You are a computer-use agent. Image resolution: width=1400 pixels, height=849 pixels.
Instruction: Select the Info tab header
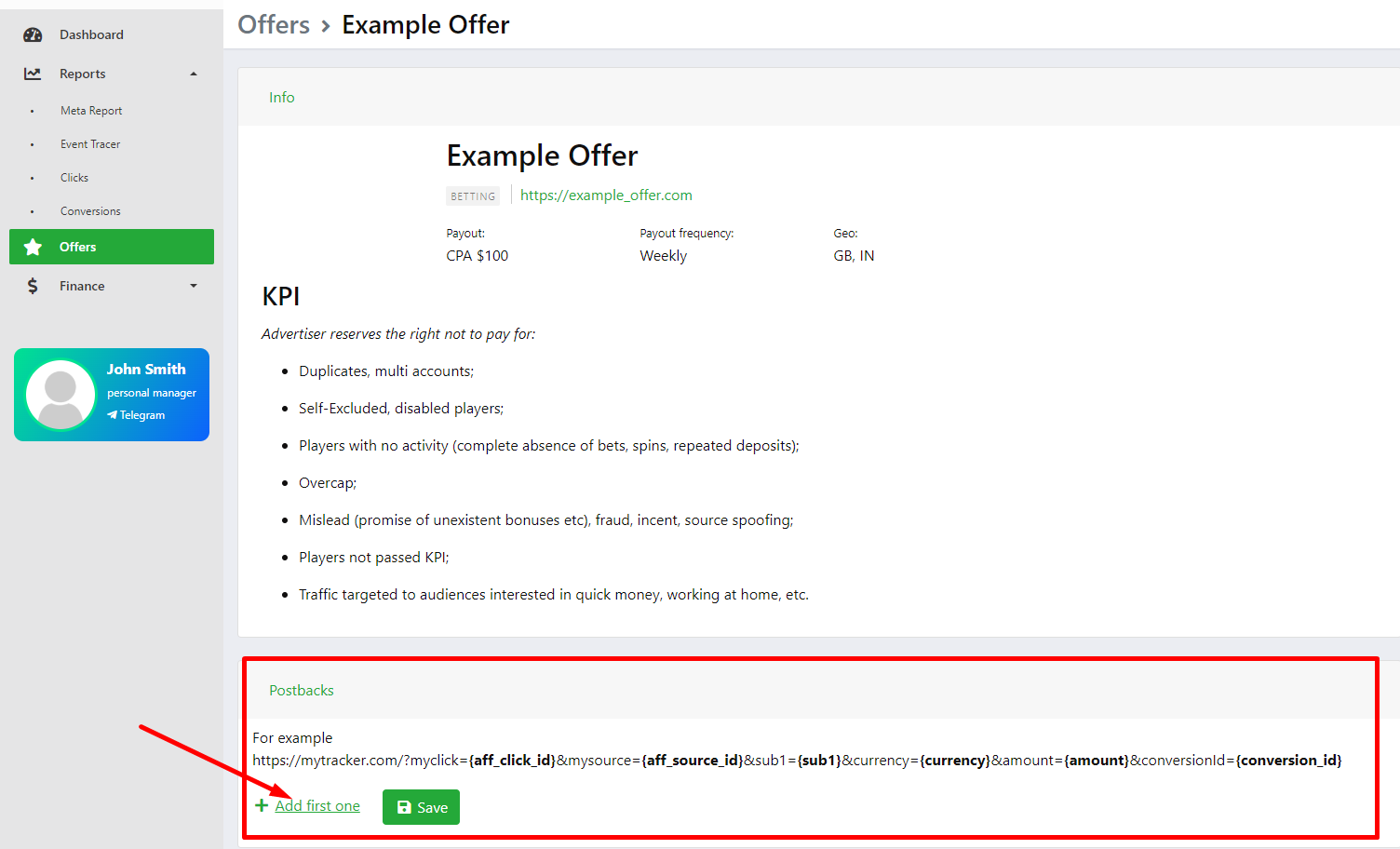[282, 98]
